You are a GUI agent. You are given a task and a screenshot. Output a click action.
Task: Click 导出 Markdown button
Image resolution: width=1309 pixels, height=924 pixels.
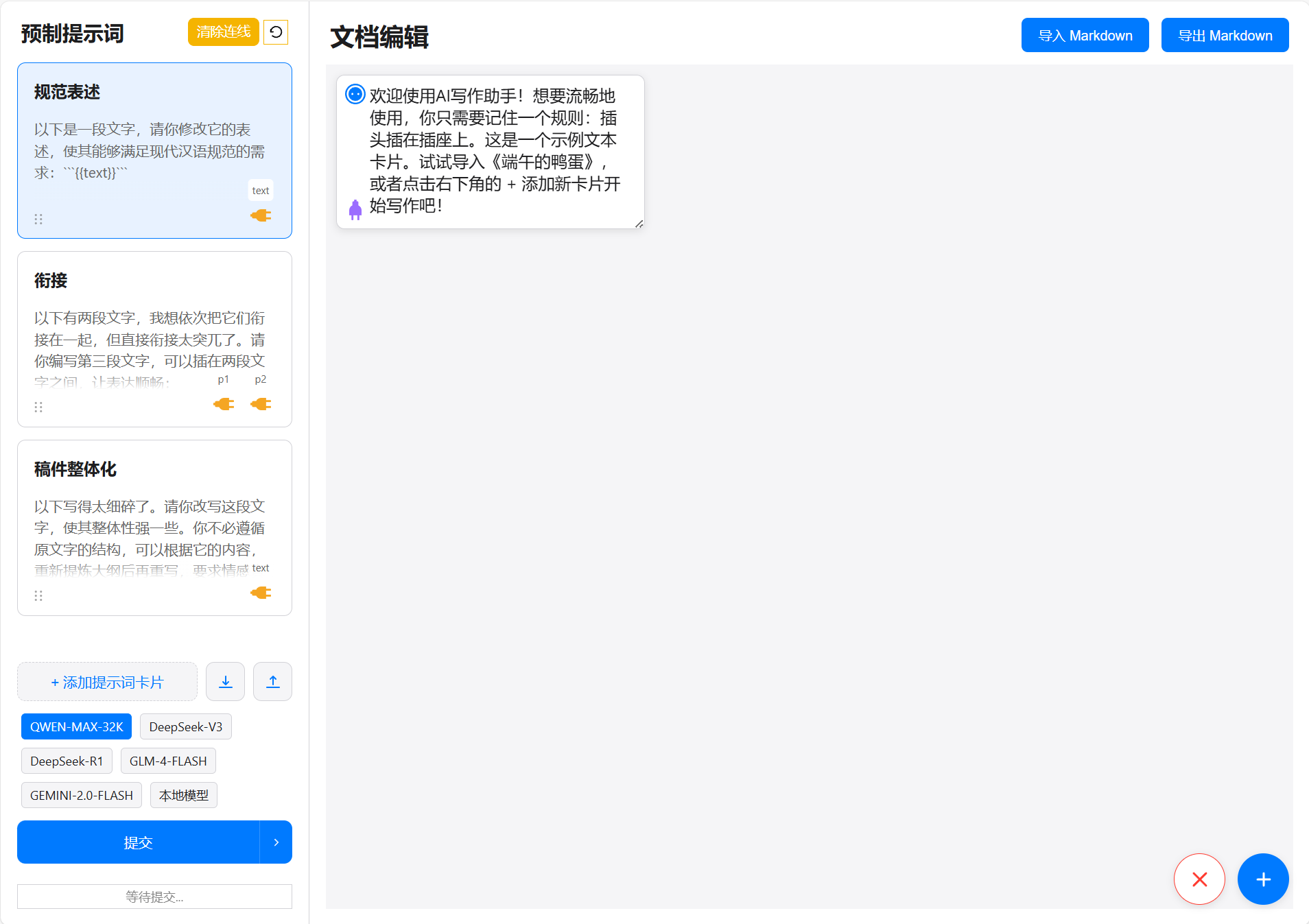point(1225,35)
